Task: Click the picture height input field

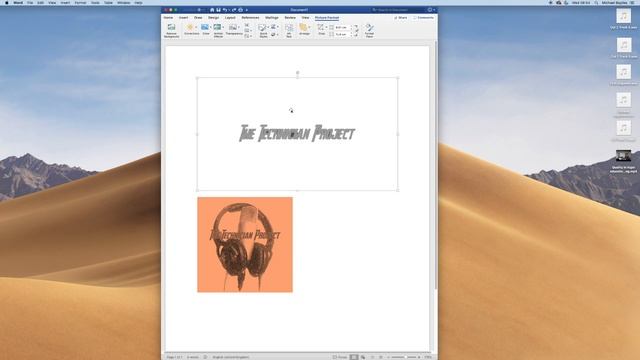Action: tap(342, 27)
